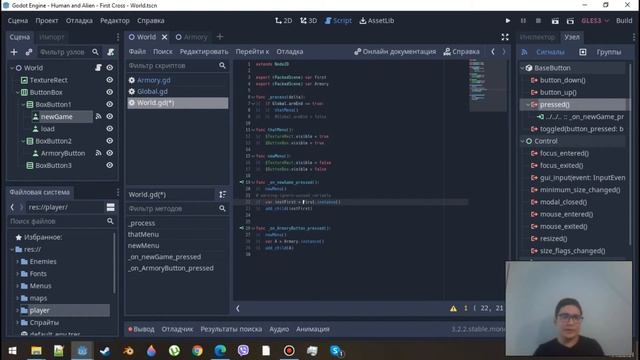Expand the Fonts folder
The width and height of the screenshot is (640, 360).
click(x=18, y=274)
